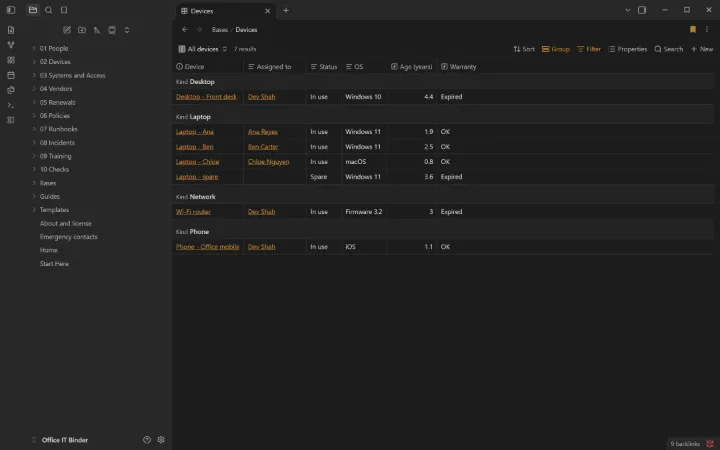Click the Bases breadcrumb
Image resolution: width=720 pixels, height=450 pixels.
(219, 29)
